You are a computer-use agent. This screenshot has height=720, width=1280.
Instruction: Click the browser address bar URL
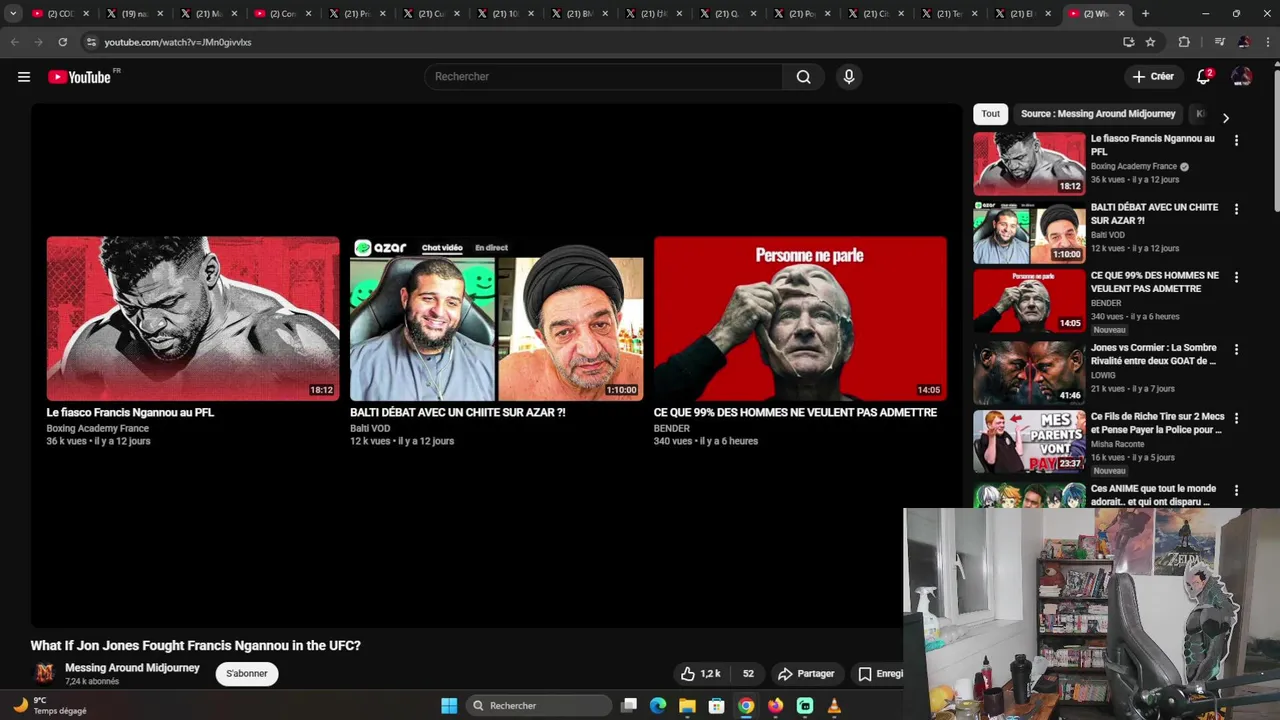(x=178, y=42)
